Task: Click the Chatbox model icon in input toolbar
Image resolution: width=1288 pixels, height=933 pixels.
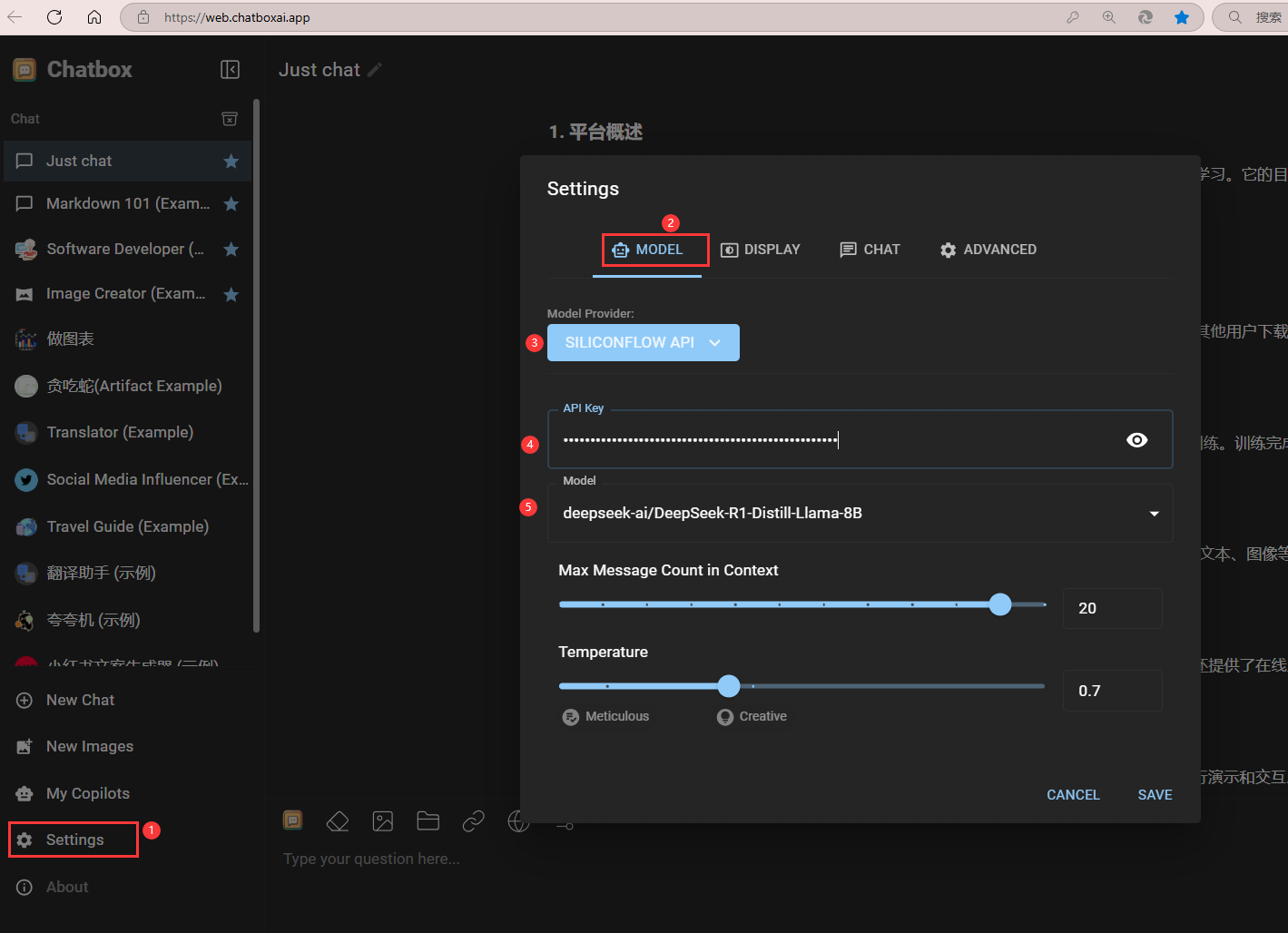Action: [292, 820]
